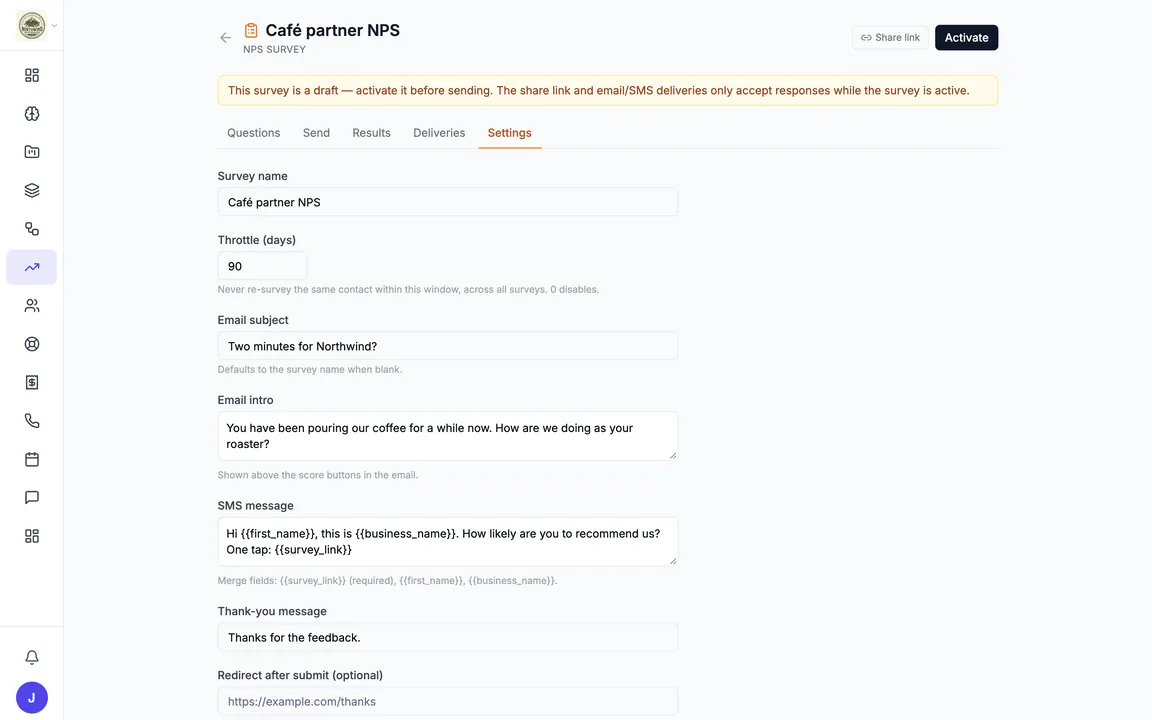Viewport: 1152px width, 720px height.
Task: Click the 'Never re-survey the same contact' hint
Action: point(408,289)
